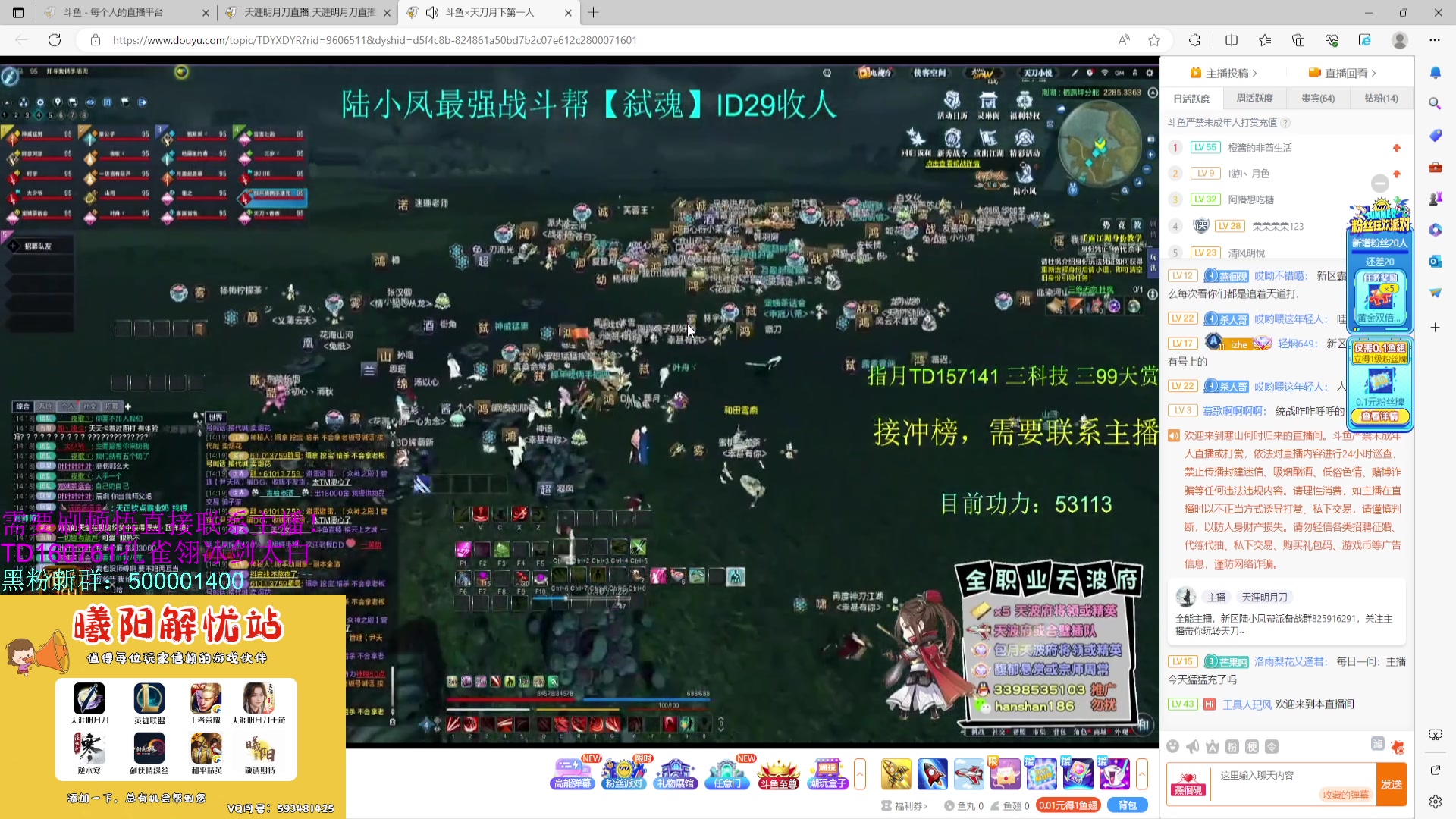Select the golden rocket gift icon
The width and height of the screenshot is (1456, 819).
pos(896,773)
